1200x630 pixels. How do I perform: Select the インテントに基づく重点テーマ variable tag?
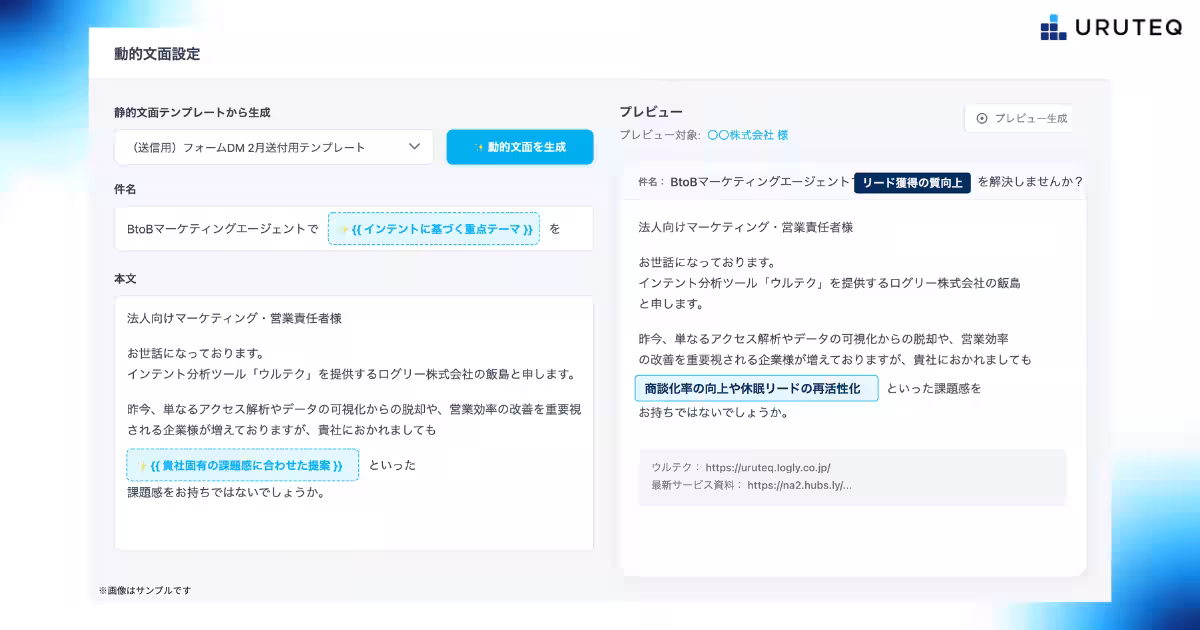tap(434, 229)
